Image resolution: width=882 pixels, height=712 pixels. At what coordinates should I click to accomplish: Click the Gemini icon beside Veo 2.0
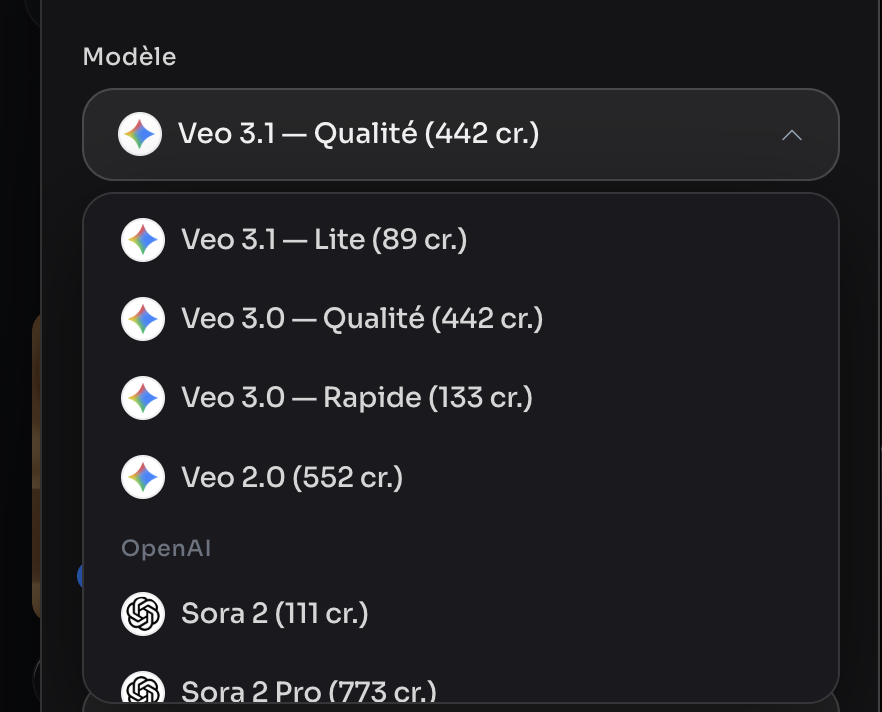[143, 477]
